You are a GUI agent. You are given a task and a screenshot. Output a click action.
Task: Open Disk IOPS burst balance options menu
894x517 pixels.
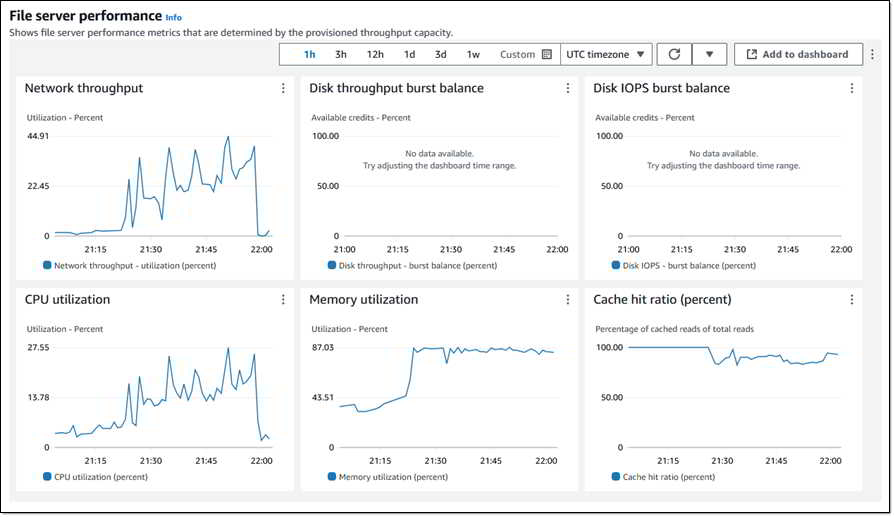(x=851, y=88)
